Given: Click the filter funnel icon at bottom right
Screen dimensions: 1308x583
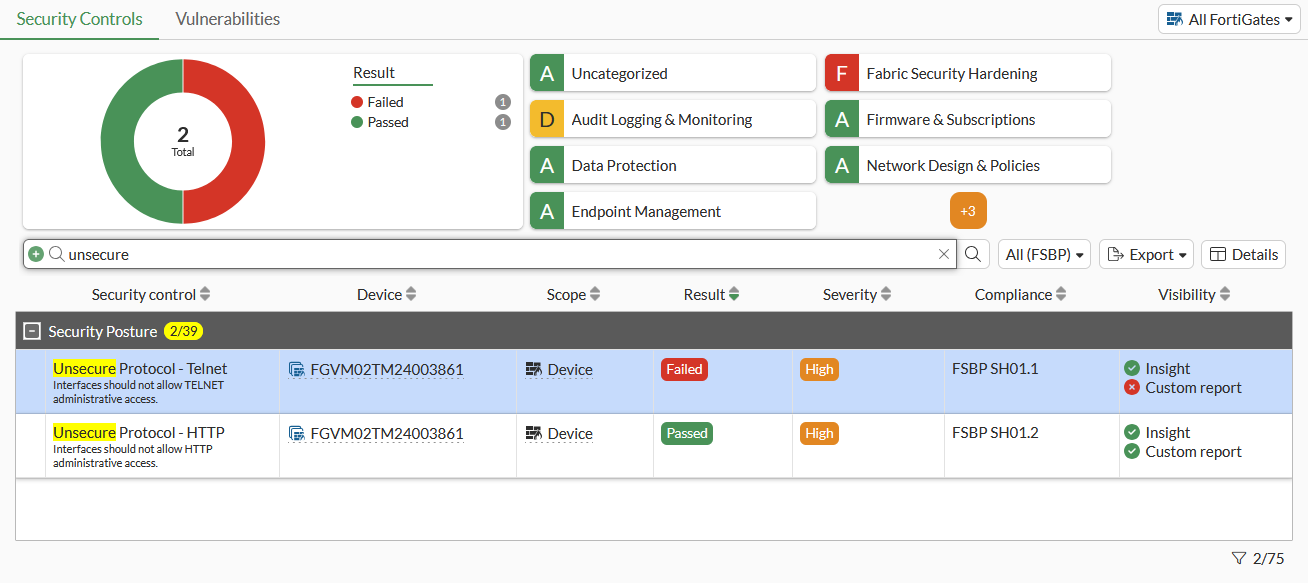Looking at the screenshot, I should (x=1239, y=558).
